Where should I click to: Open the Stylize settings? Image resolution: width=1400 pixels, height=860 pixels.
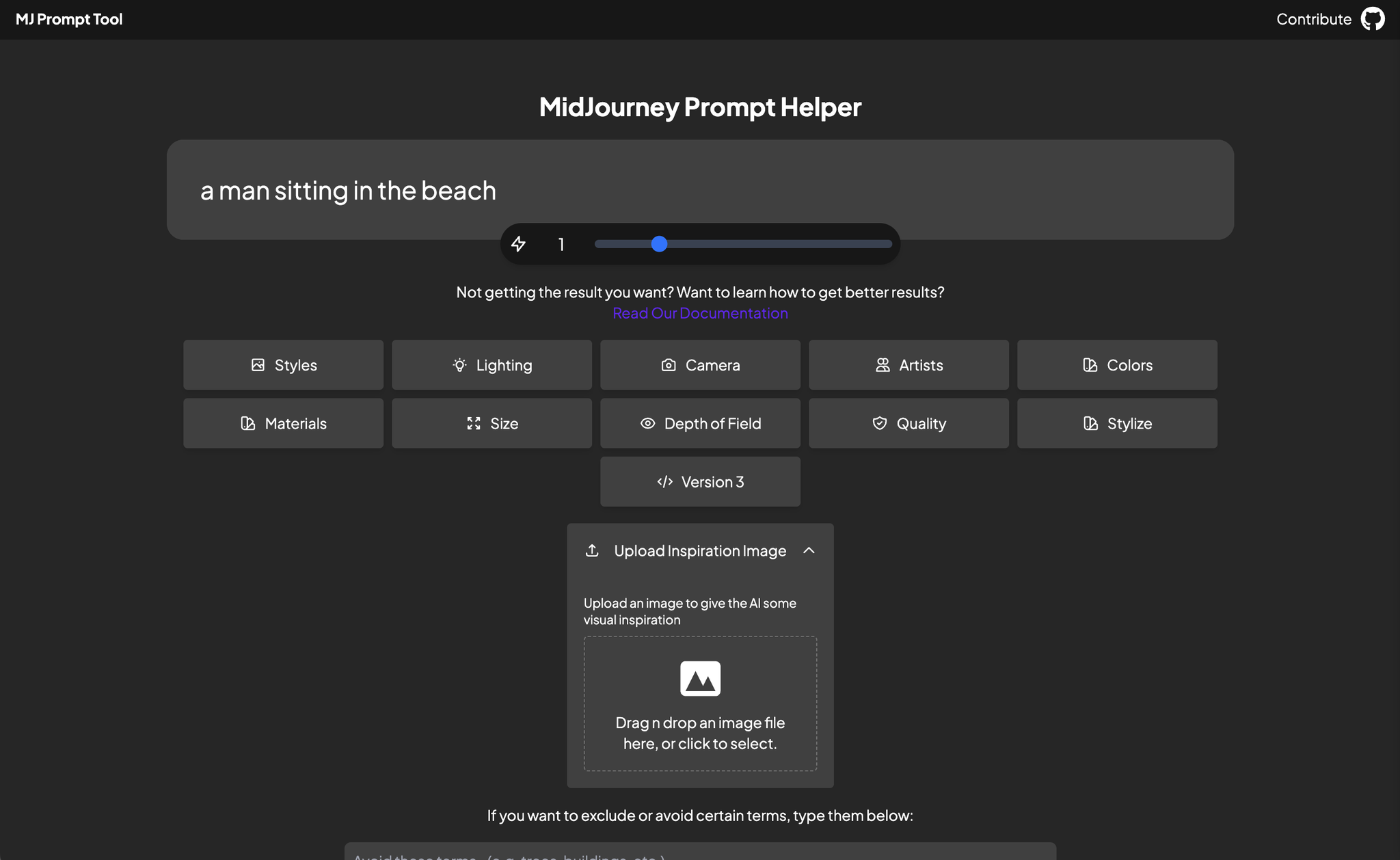pos(1117,423)
